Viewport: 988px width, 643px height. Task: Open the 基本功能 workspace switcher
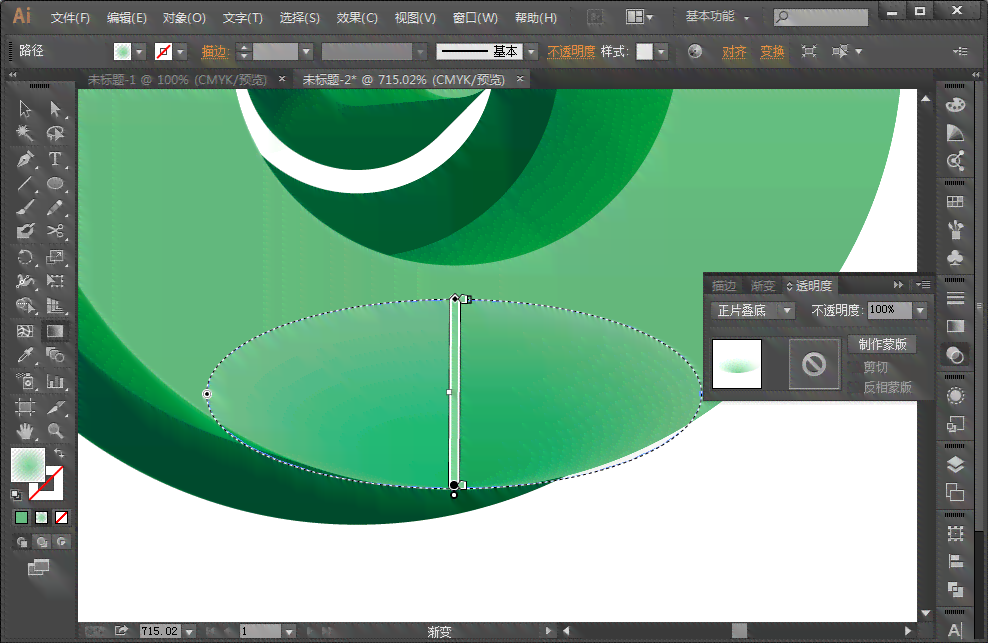(x=717, y=17)
